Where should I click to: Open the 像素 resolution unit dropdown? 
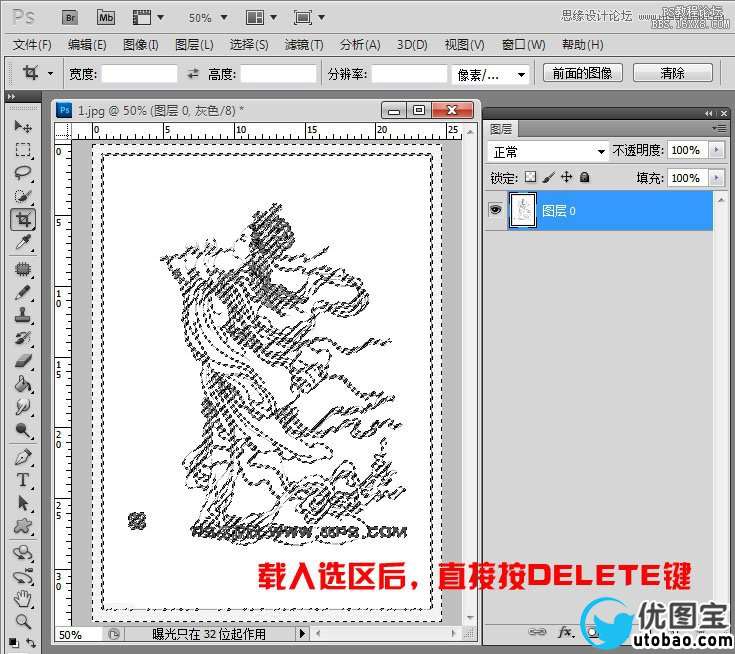click(490, 74)
